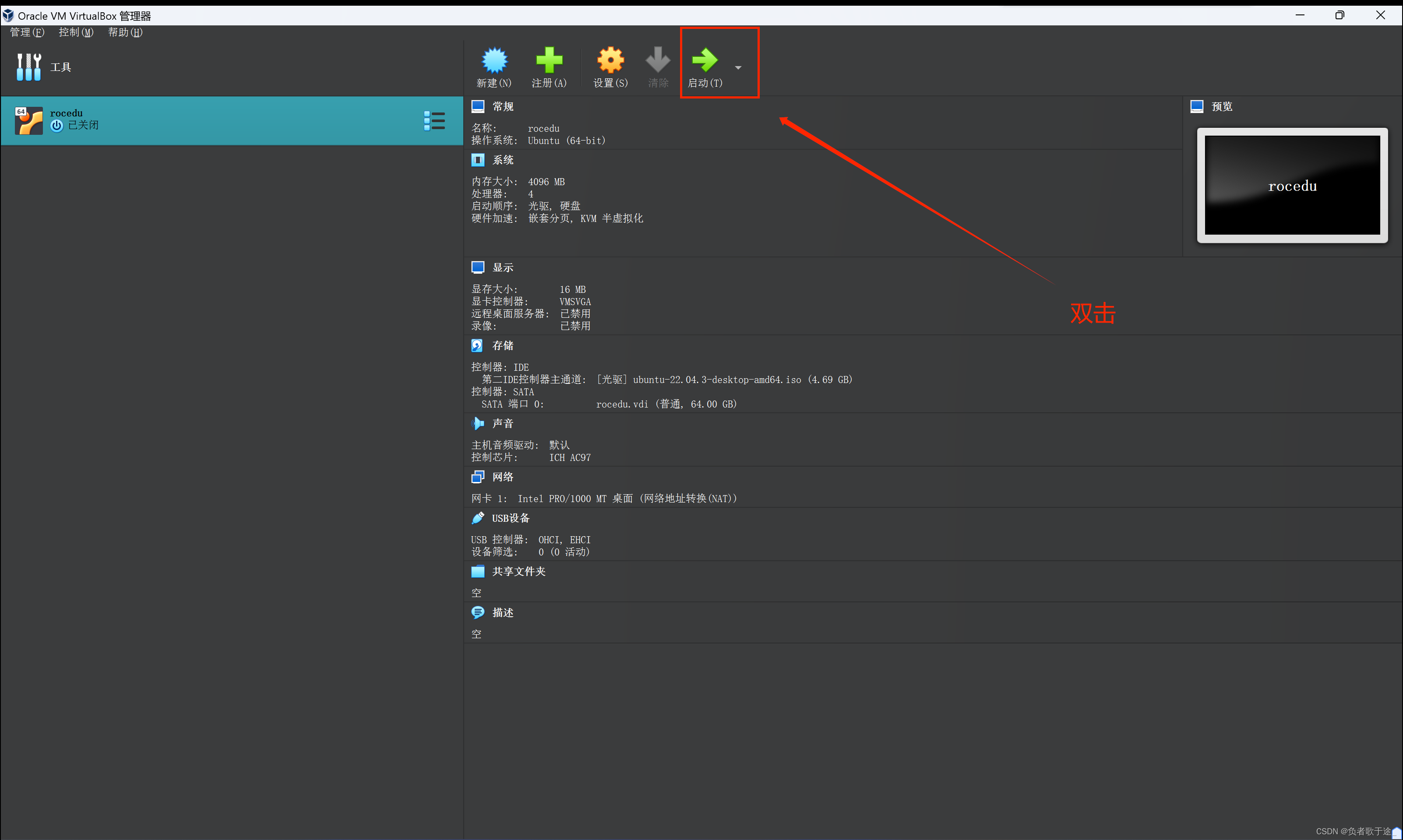Open the 常规 general section header

[503, 106]
